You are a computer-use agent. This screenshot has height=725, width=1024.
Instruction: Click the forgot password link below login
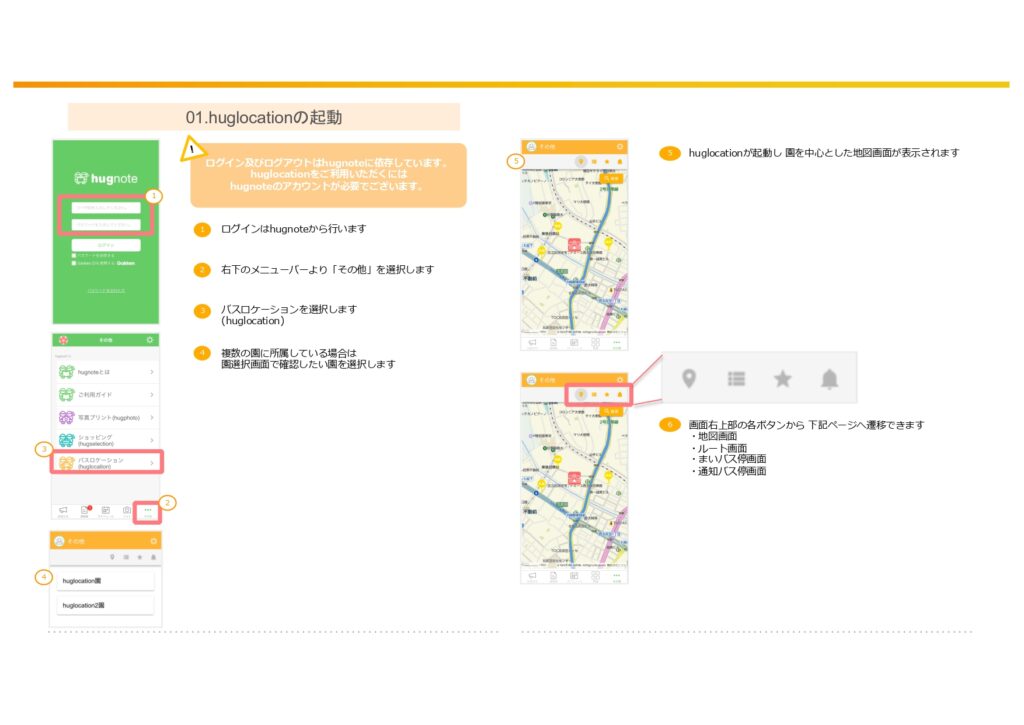pyautogui.click(x=106, y=290)
